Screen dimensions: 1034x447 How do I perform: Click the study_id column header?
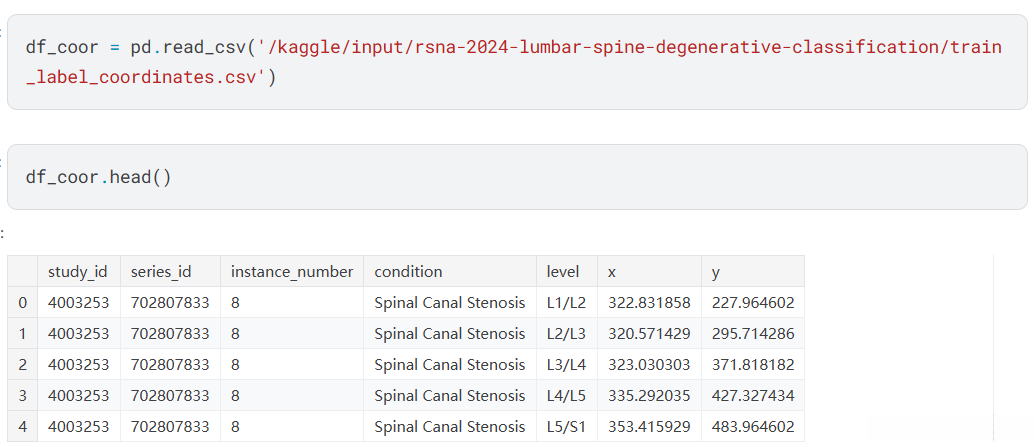click(x=78, y=271)
